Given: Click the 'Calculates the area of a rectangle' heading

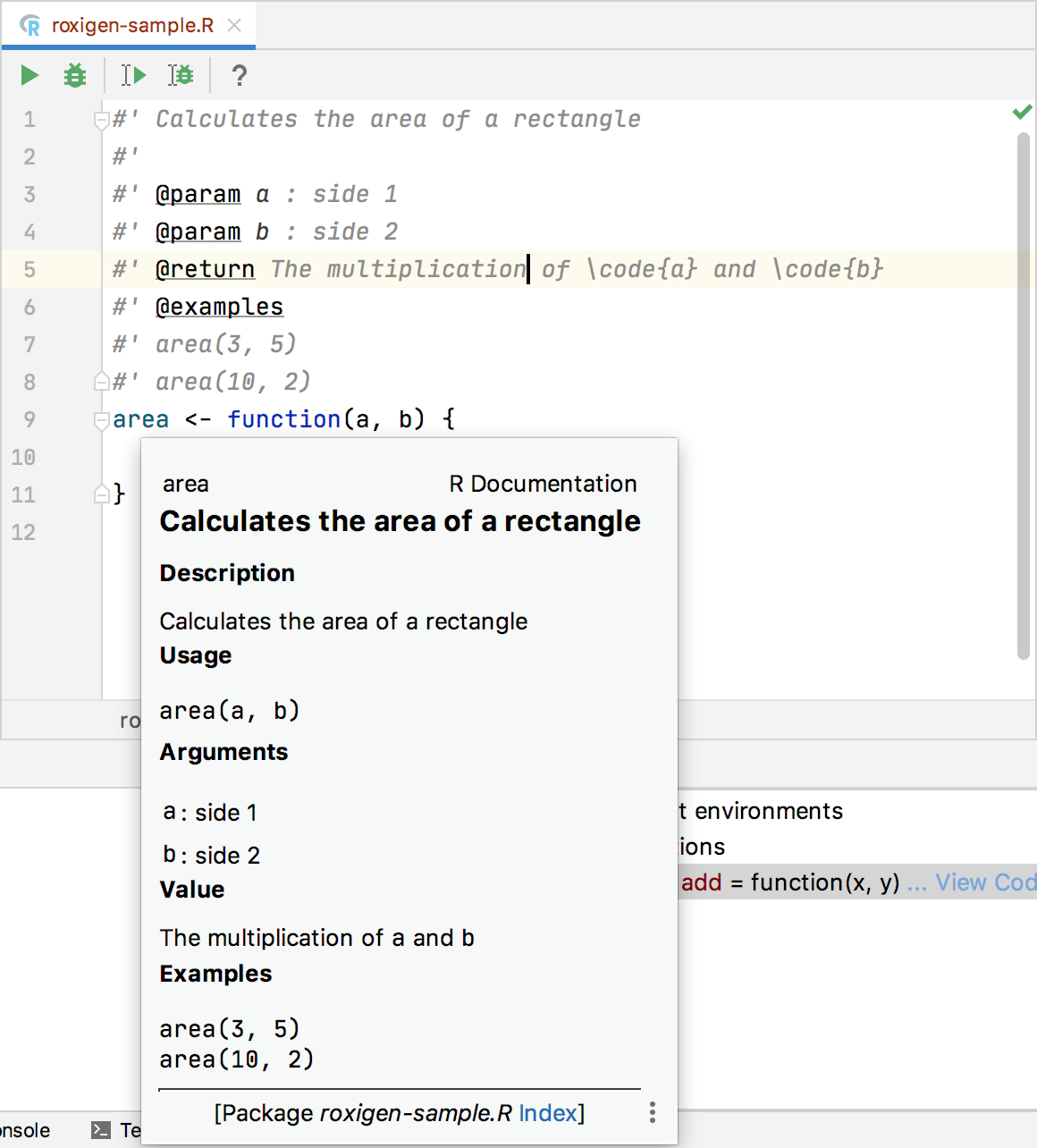Looking at the screenshot, I should (x=400, y=521).
